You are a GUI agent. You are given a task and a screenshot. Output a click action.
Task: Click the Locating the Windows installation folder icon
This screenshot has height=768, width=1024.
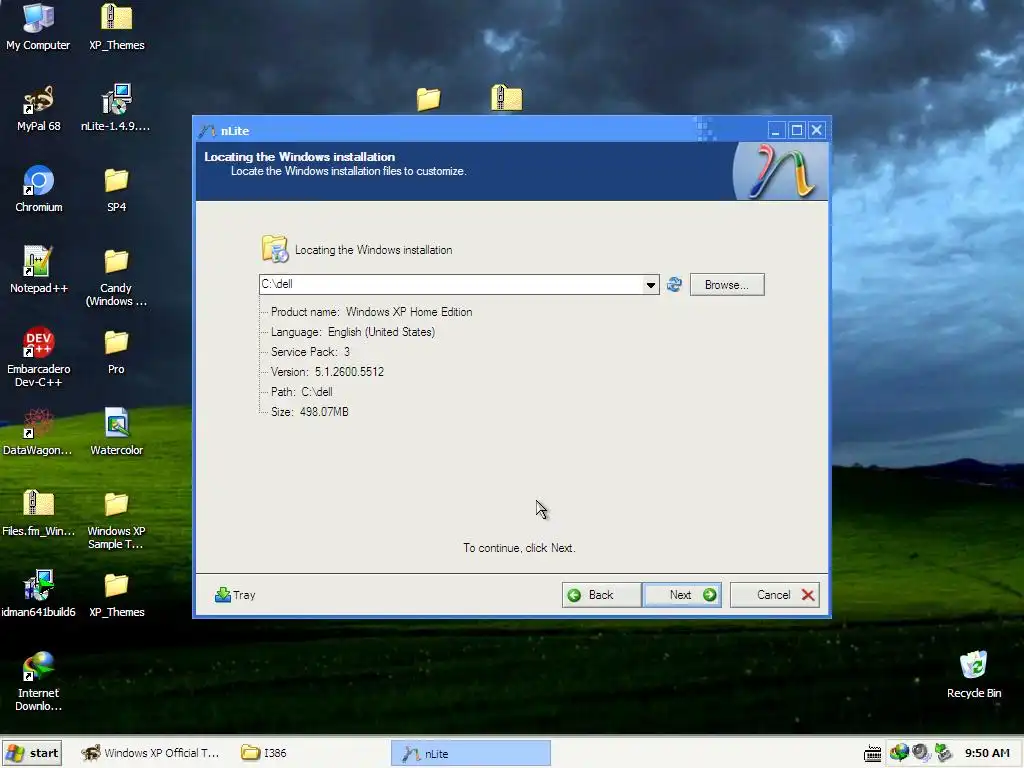[275, 249]
